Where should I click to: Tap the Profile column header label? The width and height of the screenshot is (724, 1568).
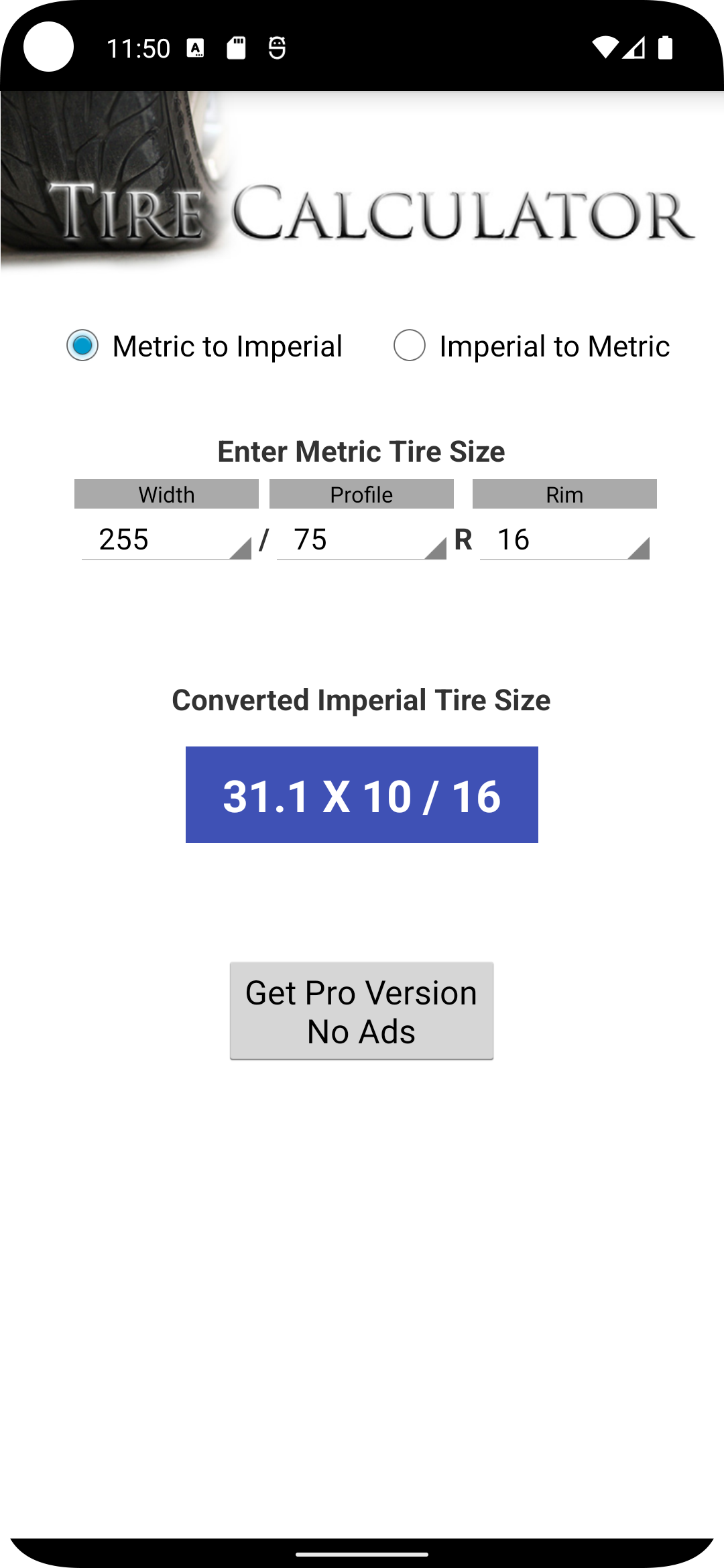tap(361, 495)
